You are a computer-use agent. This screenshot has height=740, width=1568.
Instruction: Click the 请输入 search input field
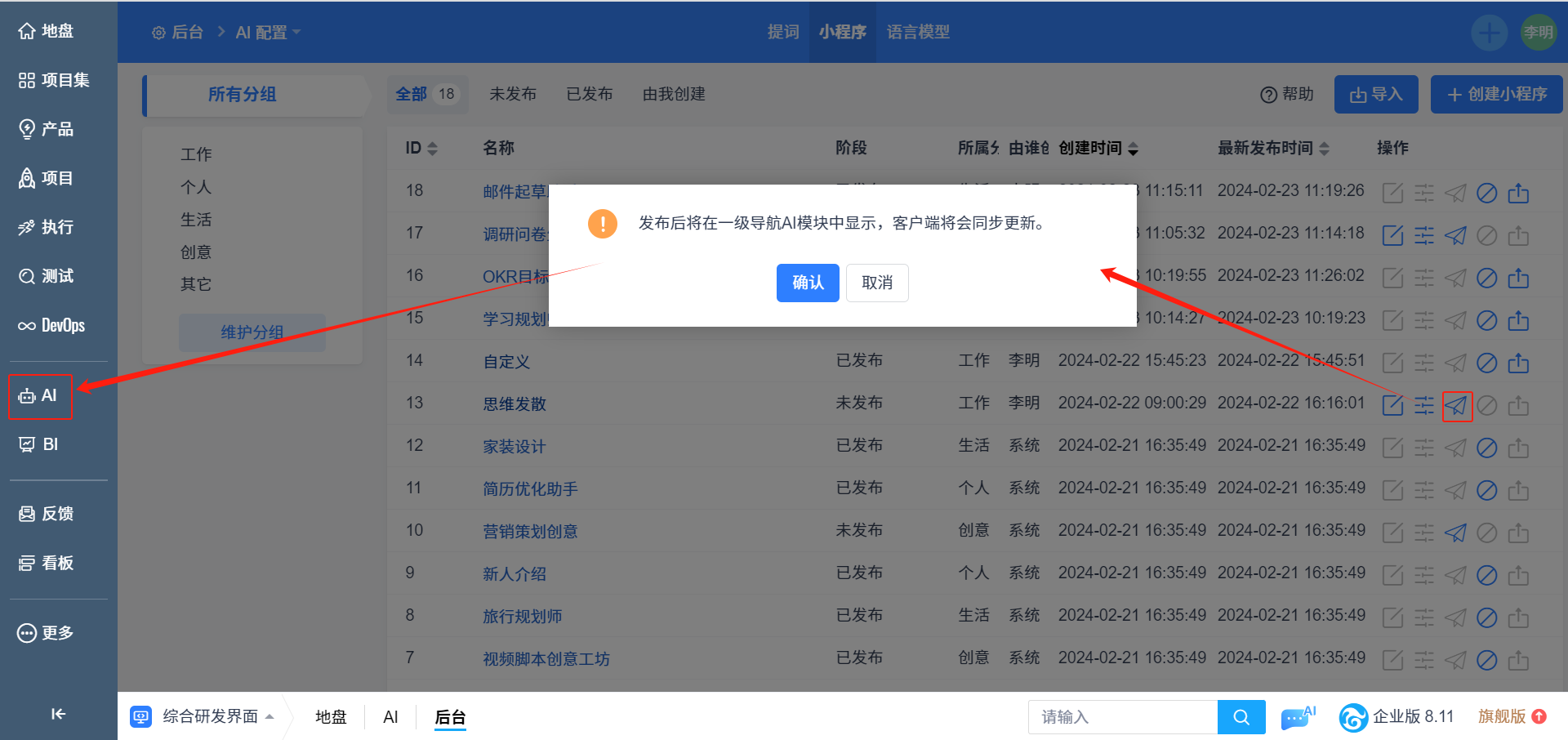pos(1122,717)
